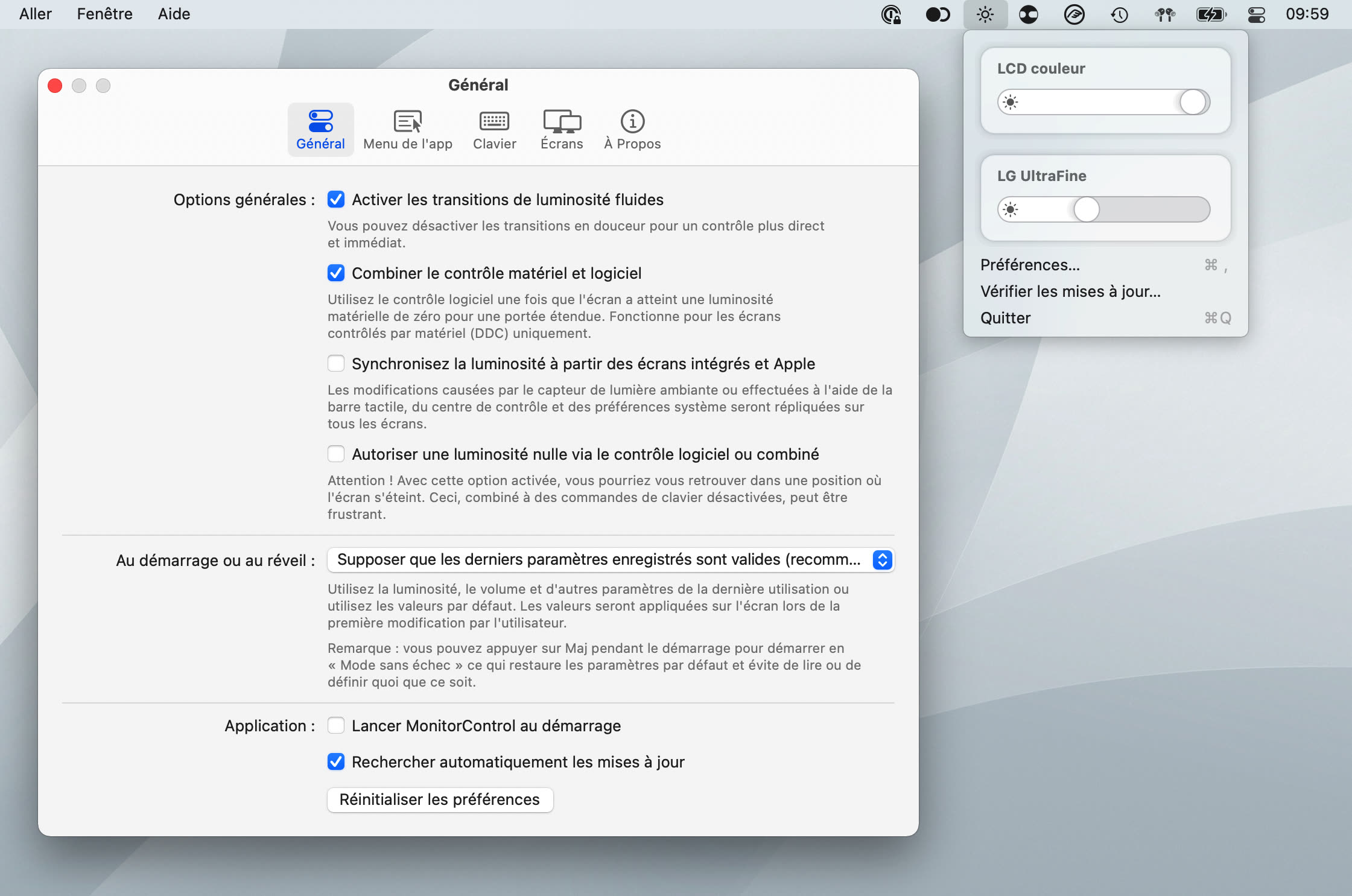1352x896 pixels.
Task: Click the AirPods menu bar icon
Action: [1165, 14]
